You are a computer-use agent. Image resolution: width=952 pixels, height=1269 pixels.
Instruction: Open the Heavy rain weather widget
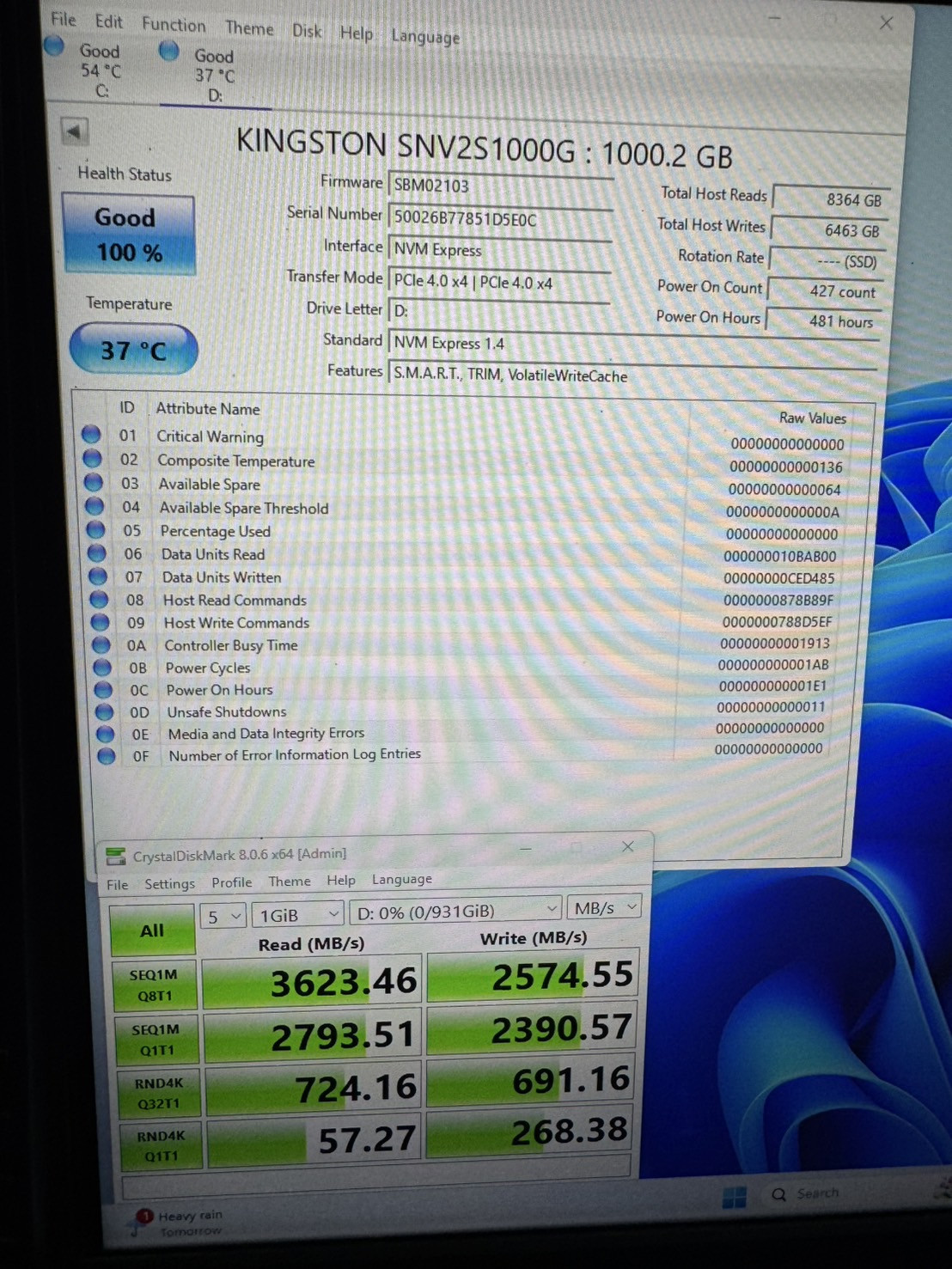[x=179, y=1223]
